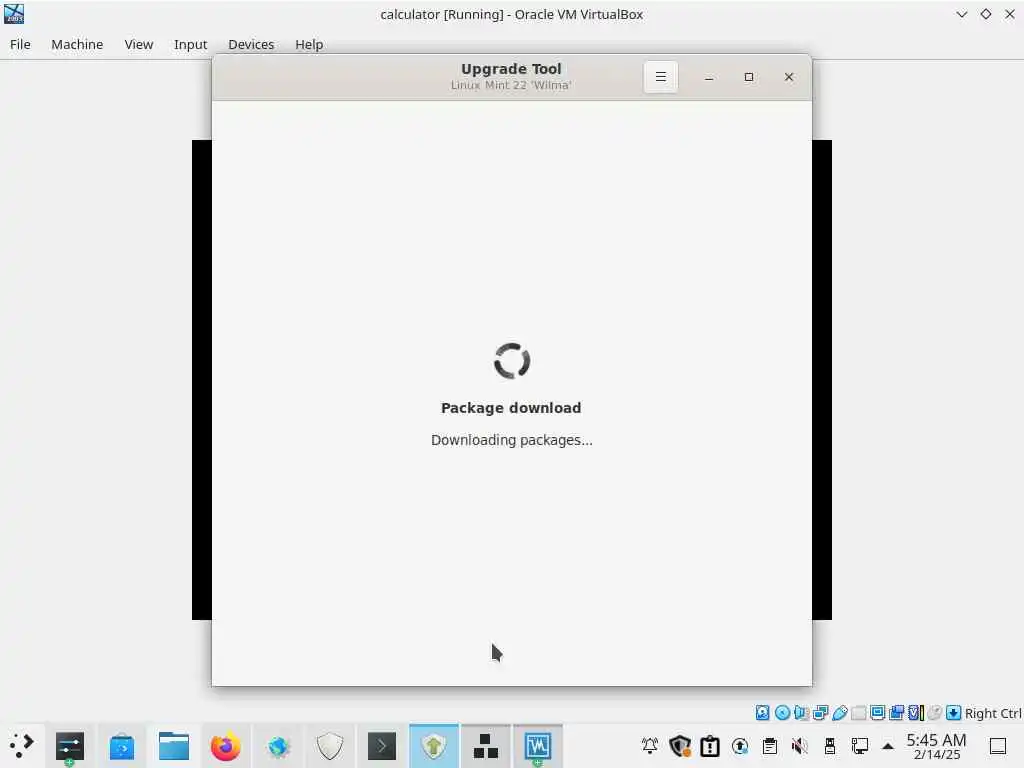The height and width of the screenshot is (768, 1024).
Task: Open System Settings from the taskbar
Action: click(70, 746)
